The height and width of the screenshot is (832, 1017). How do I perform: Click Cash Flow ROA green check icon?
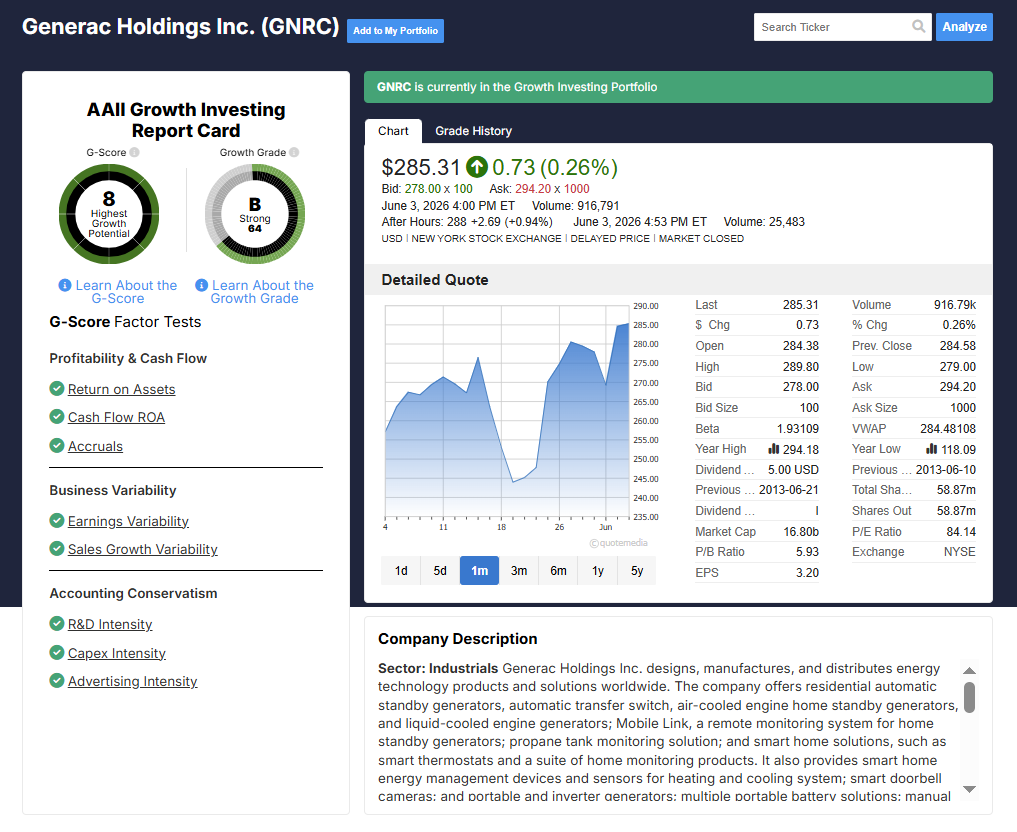pos(57,416)
